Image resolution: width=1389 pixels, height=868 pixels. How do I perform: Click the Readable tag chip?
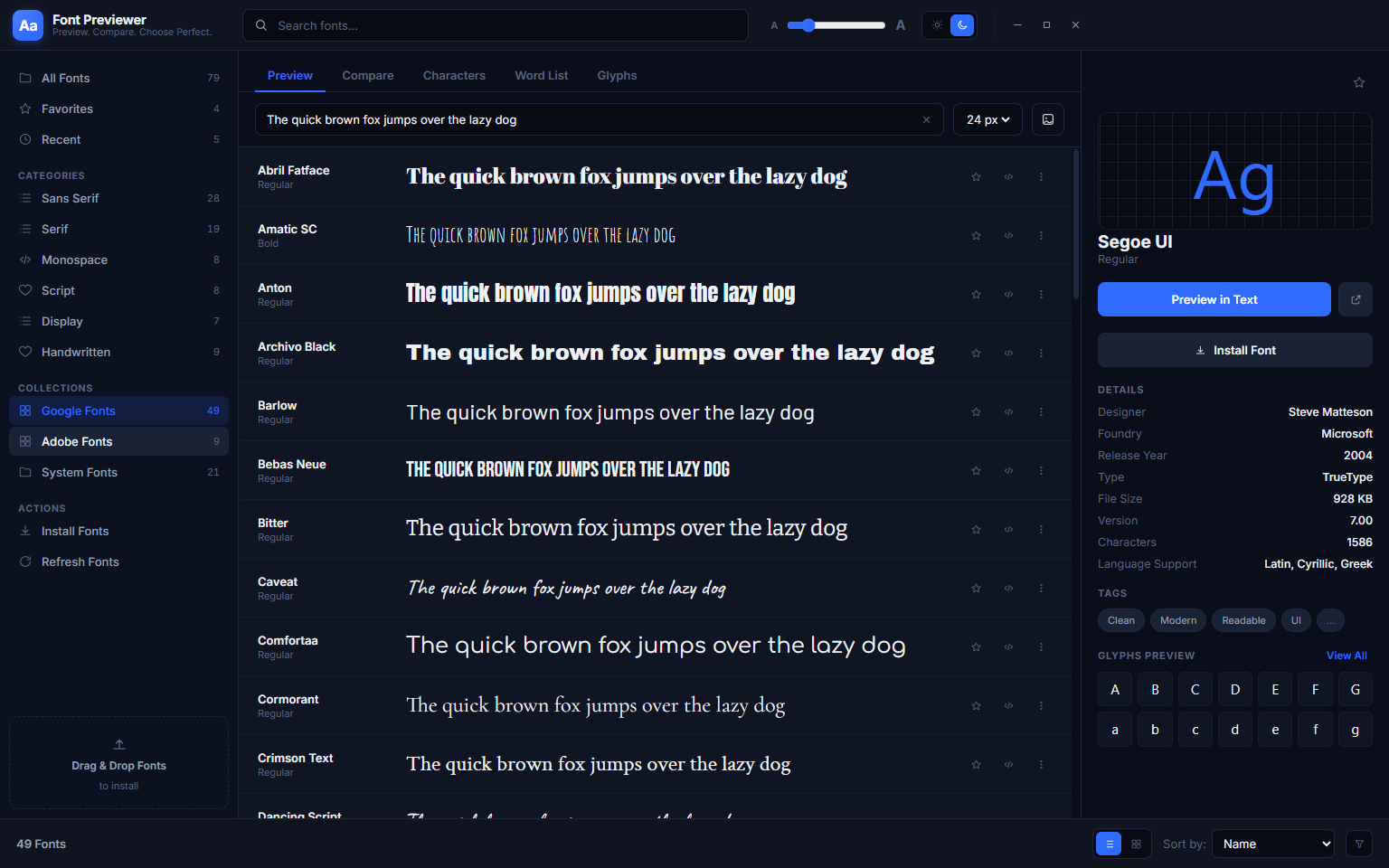tap(1243, 620)
